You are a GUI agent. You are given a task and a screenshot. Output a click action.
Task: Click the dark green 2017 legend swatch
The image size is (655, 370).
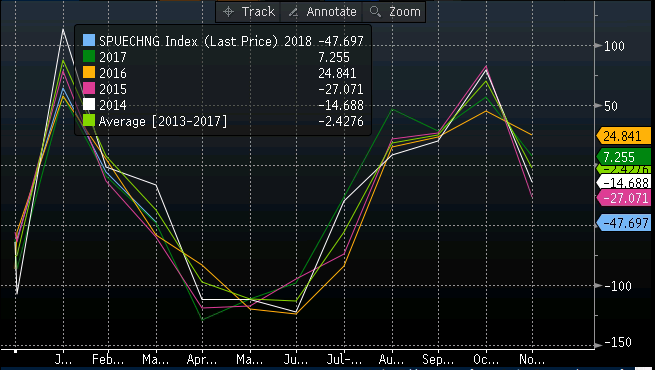89,56
